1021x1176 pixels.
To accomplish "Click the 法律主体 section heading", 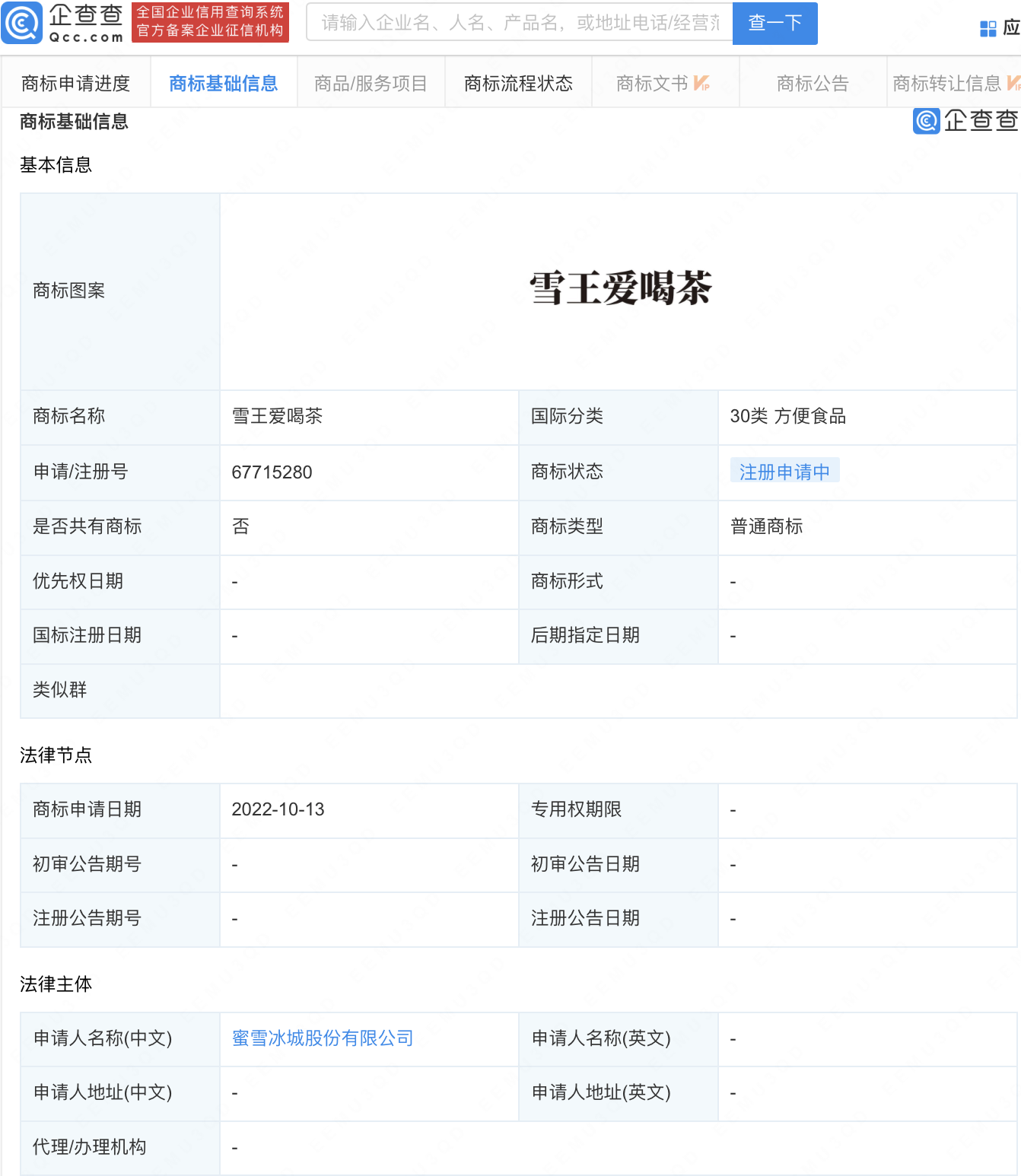I will pos(56,984).
